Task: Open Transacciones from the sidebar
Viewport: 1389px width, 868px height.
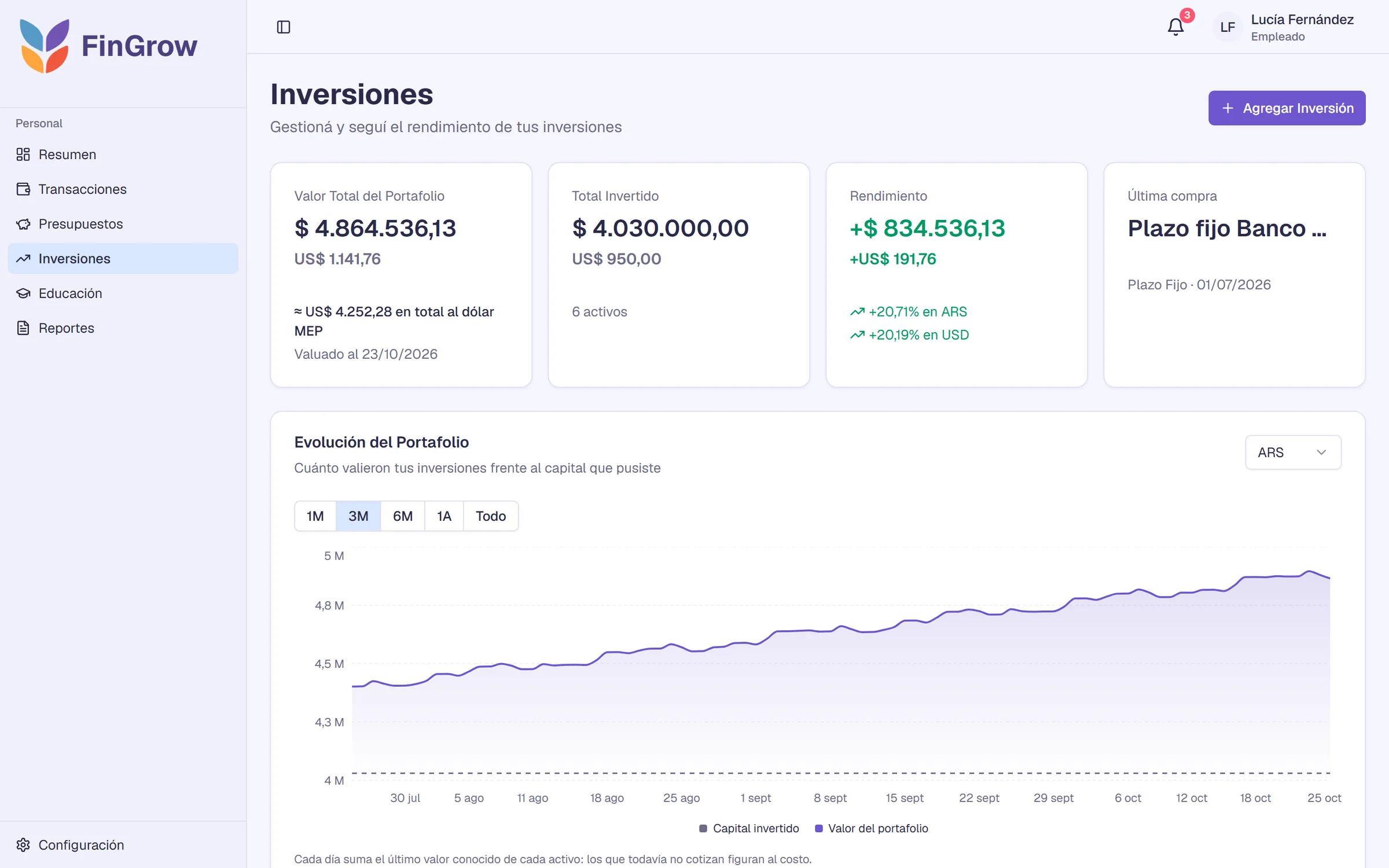Action: point(123,189)
